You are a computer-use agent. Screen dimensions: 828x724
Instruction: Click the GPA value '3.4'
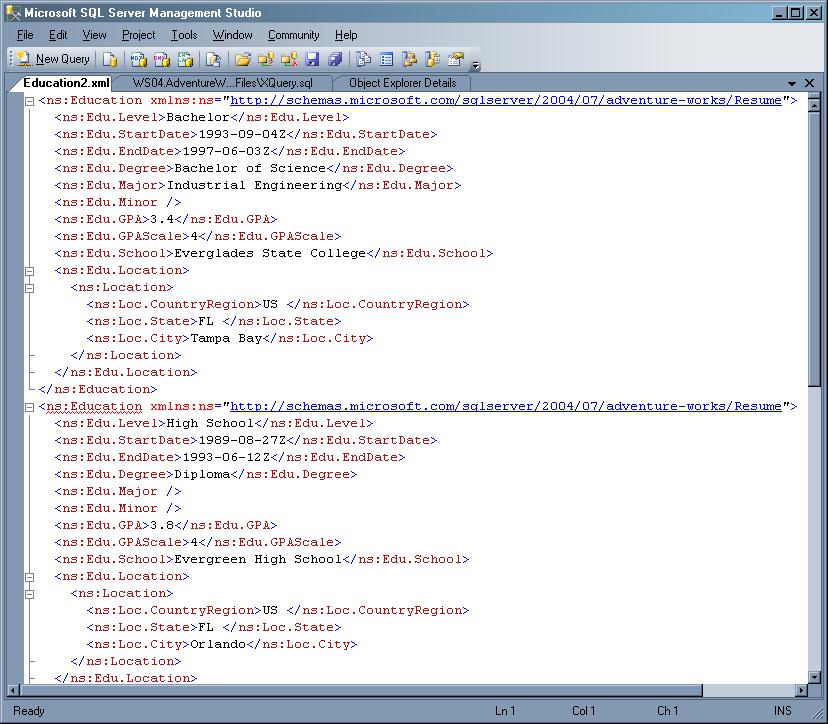tap(162, 219)
